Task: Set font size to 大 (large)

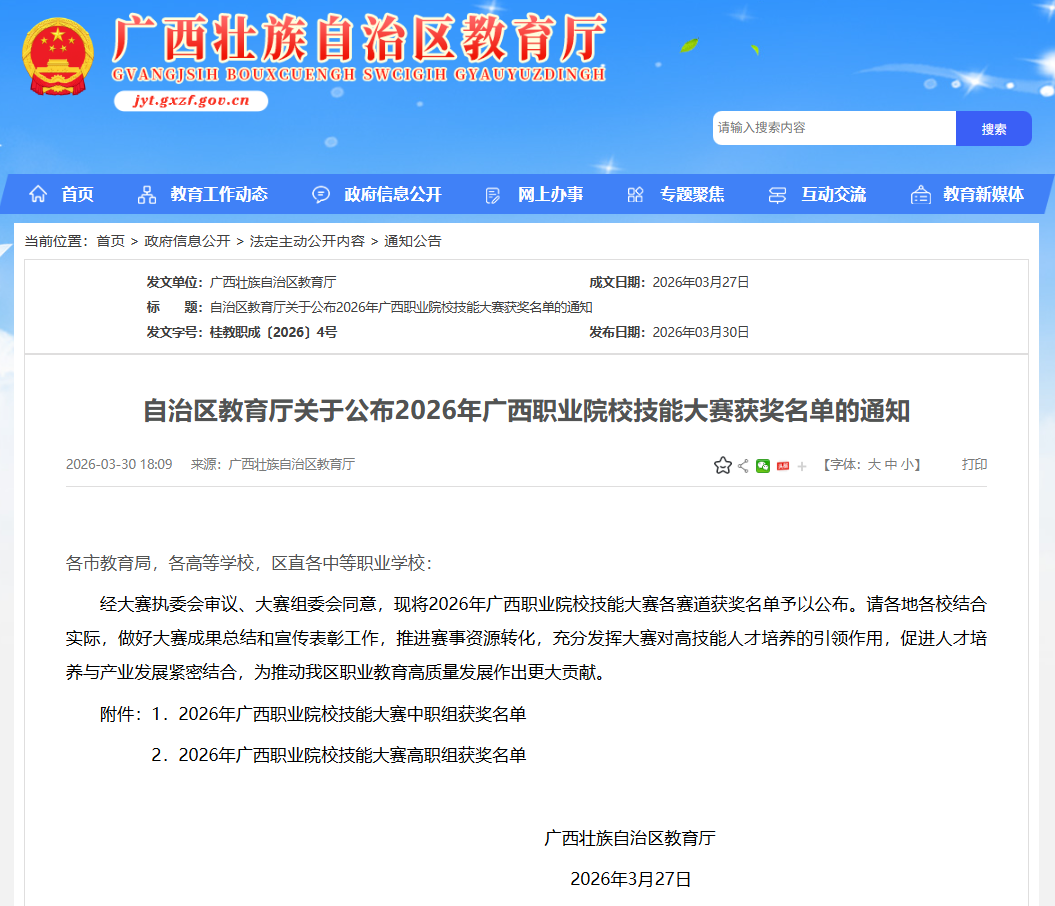Action: pos(873,464)
